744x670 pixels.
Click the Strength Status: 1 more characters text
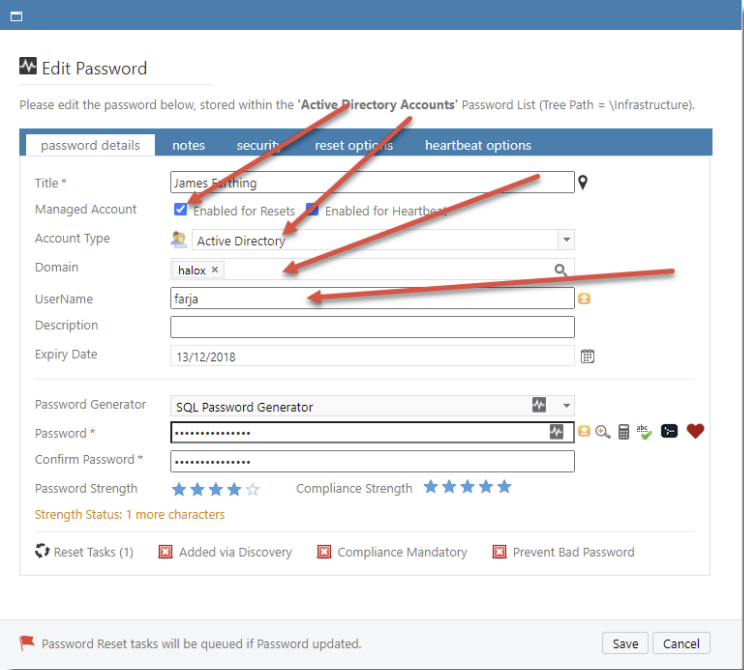click(130, 514)
